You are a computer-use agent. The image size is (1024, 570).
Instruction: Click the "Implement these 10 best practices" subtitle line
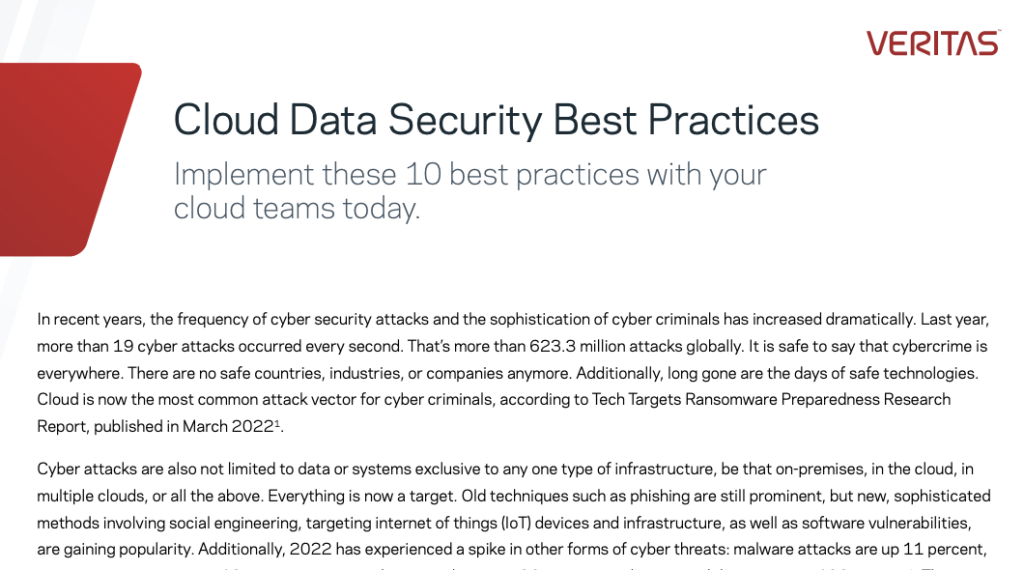(470, 174)
